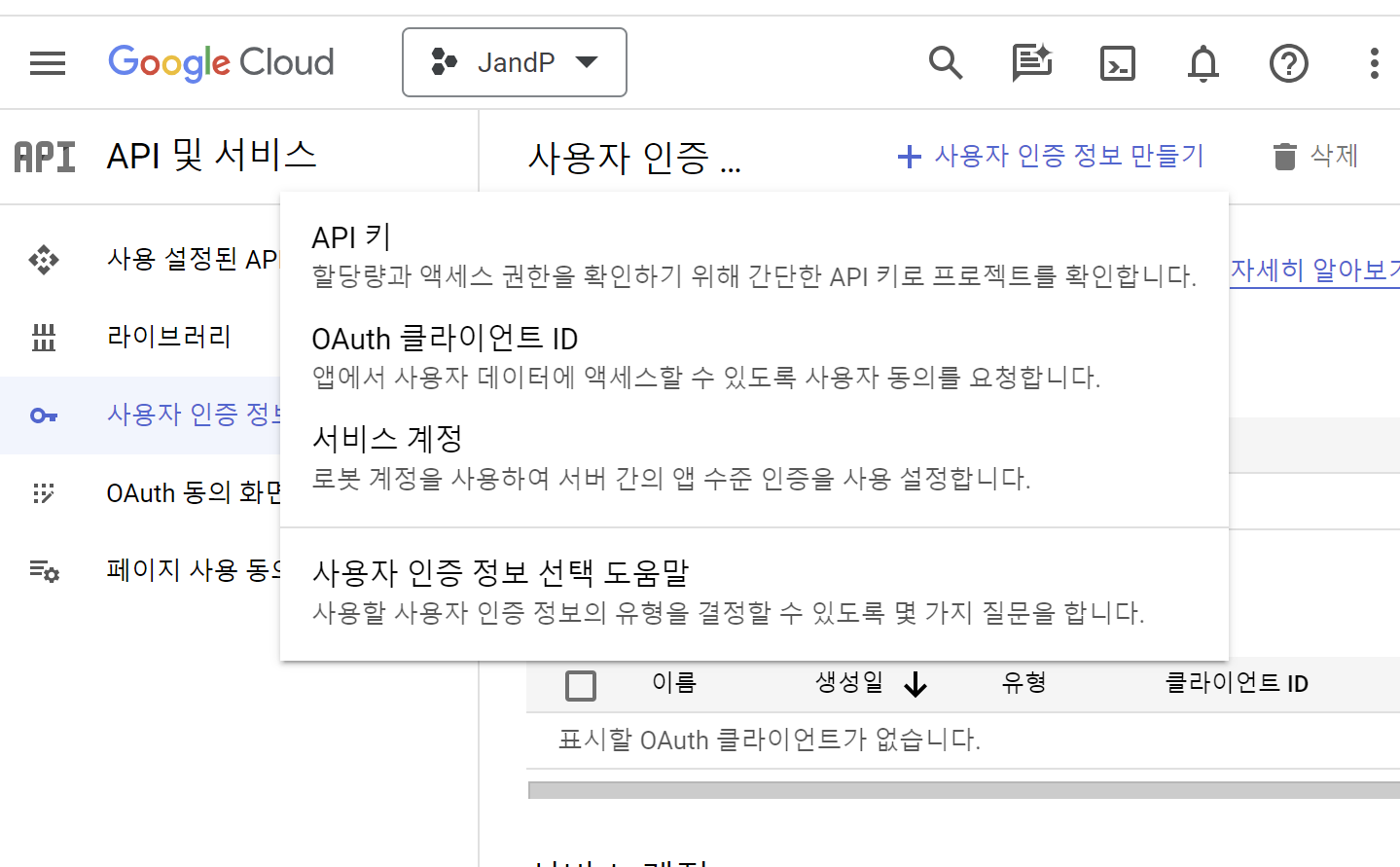Sort by the 유형 column header
The width and height of the screenshot is (1400, 867).
click(x=1023, y=683)
